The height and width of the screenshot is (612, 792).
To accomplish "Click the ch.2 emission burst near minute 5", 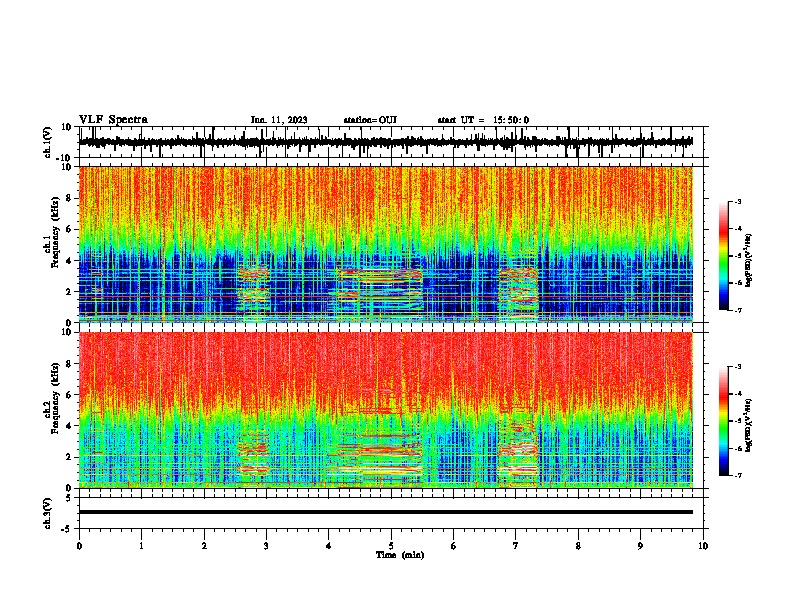I will (379, 452).
